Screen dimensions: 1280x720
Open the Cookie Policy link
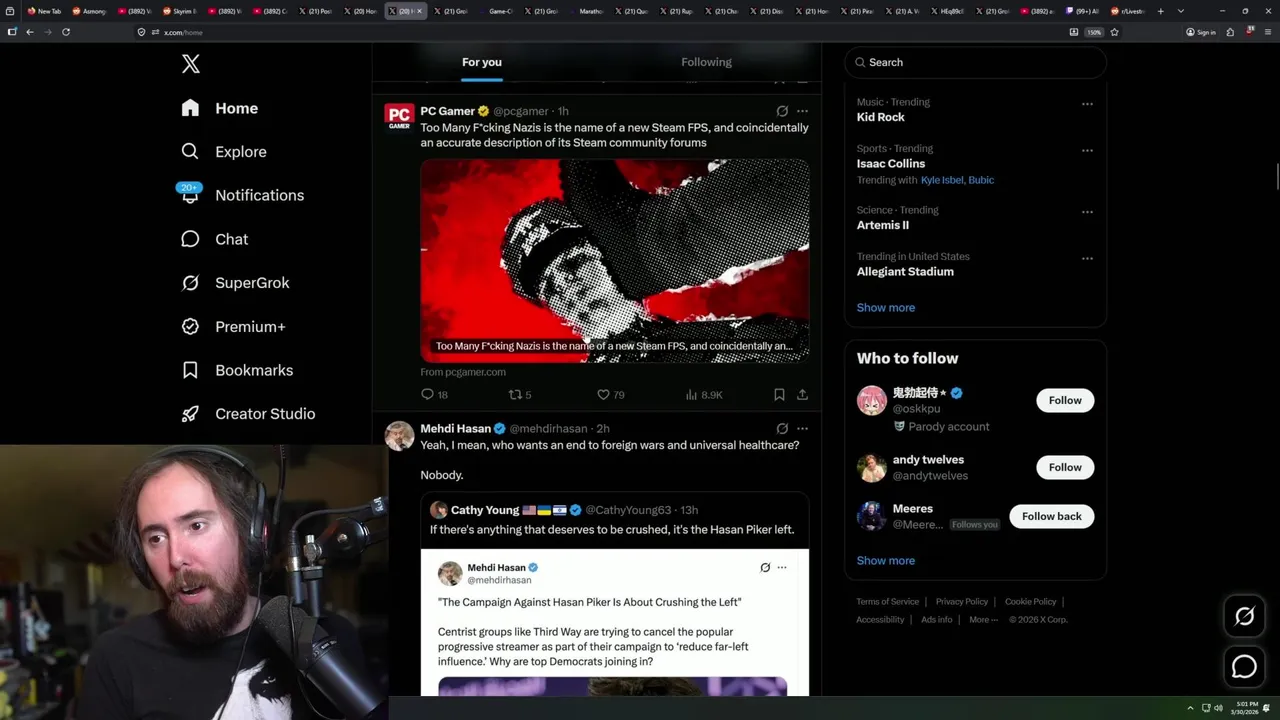[x=1031, y=602]
